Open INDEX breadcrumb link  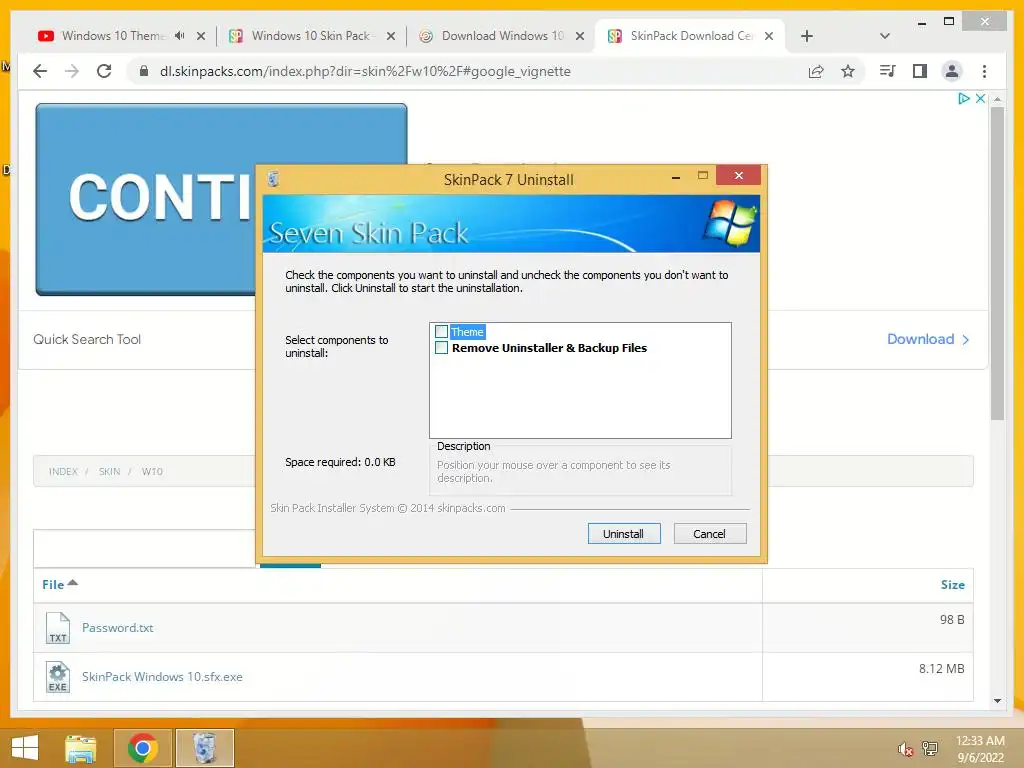click(63, 472)
